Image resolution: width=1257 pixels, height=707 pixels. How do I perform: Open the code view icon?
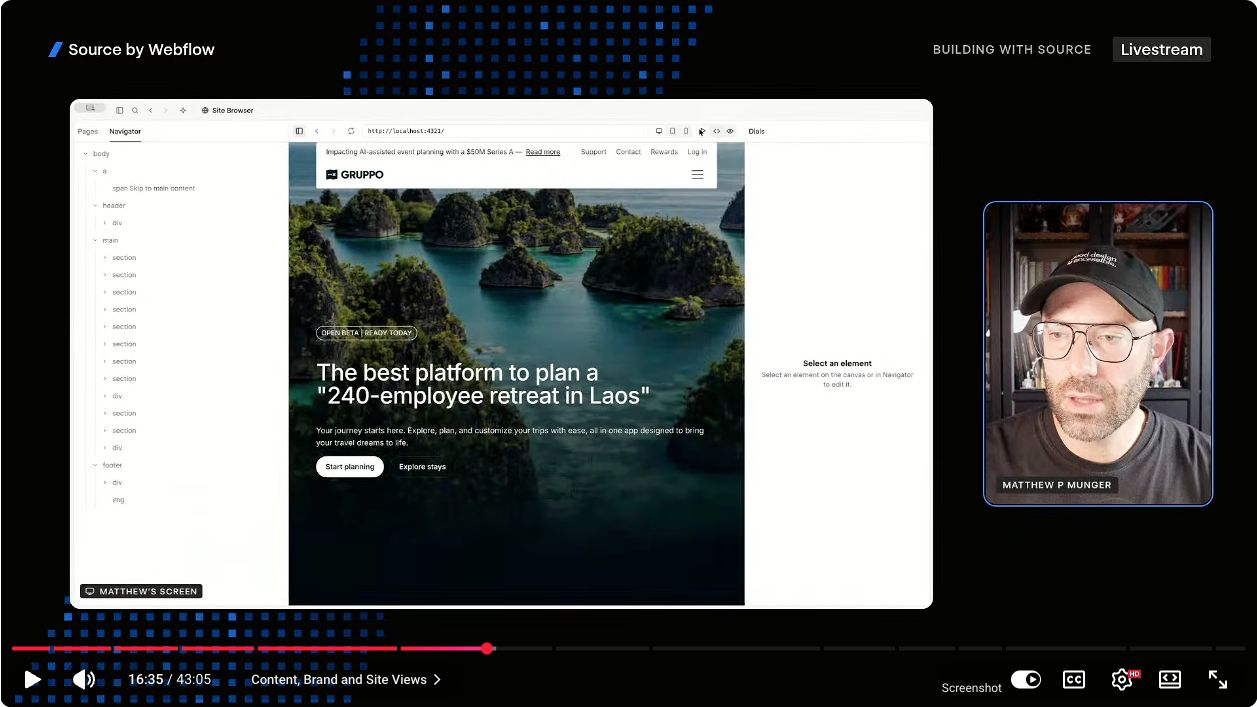click(x=716, y=131)
